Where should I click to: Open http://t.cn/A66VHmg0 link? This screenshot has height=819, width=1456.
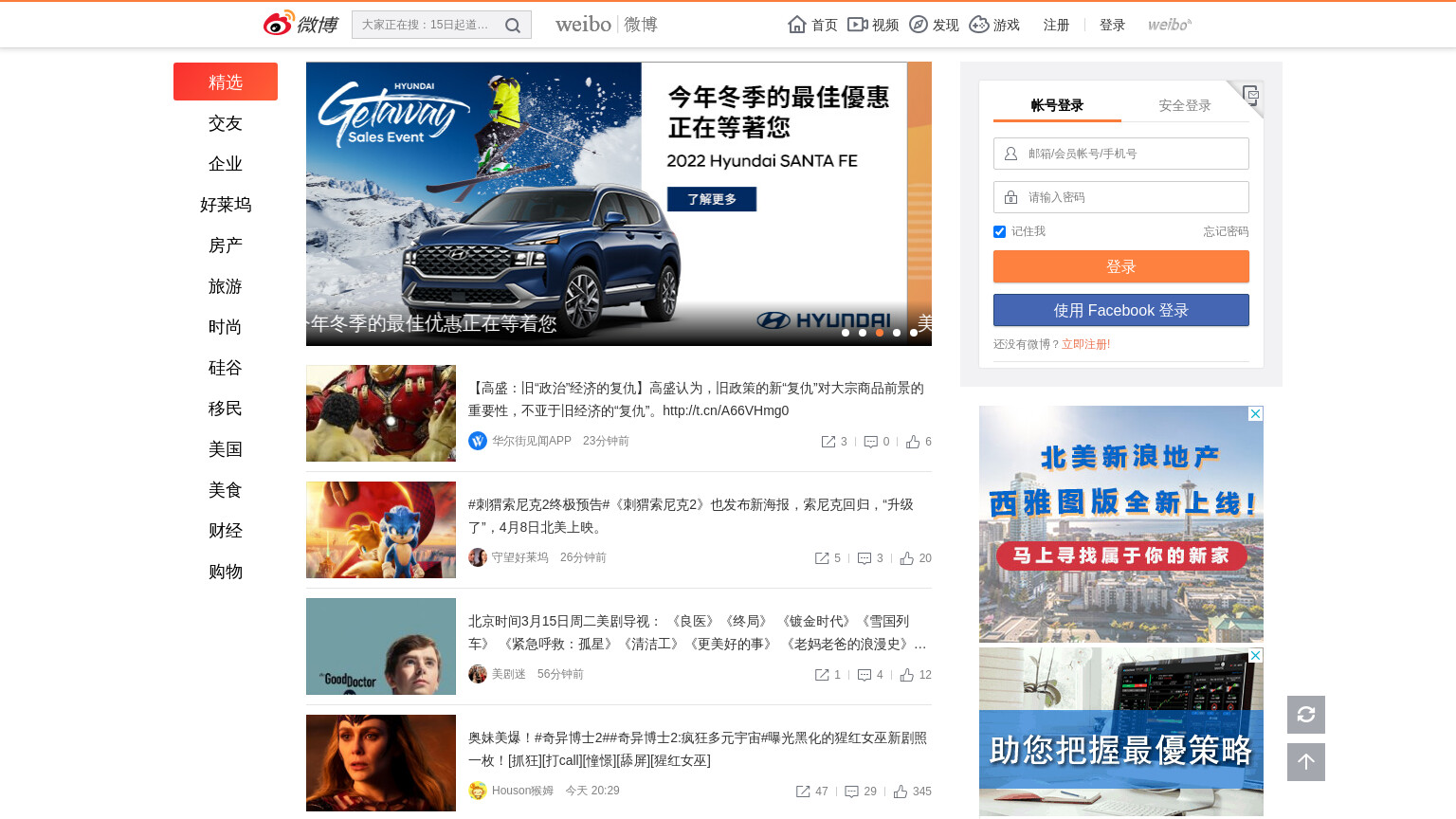point(726,410)
